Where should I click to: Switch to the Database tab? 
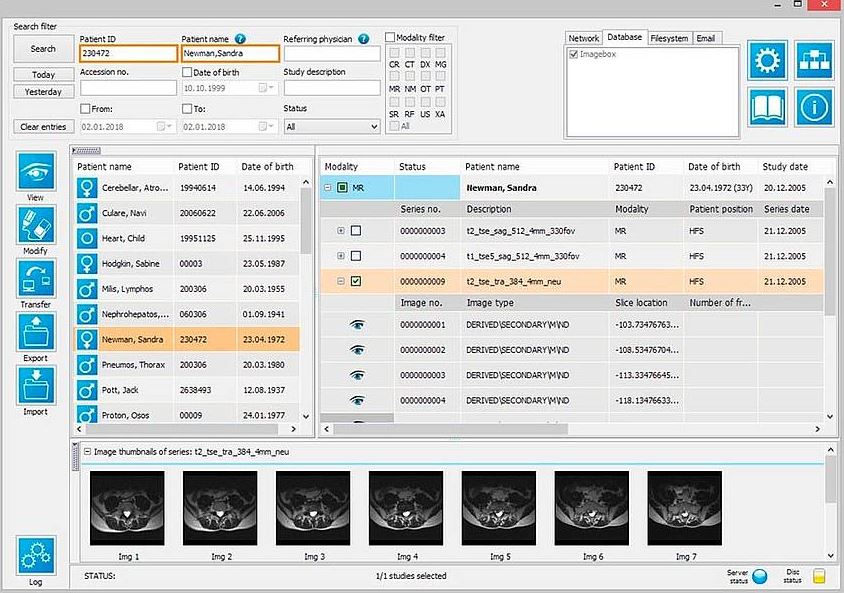[624, 37]
